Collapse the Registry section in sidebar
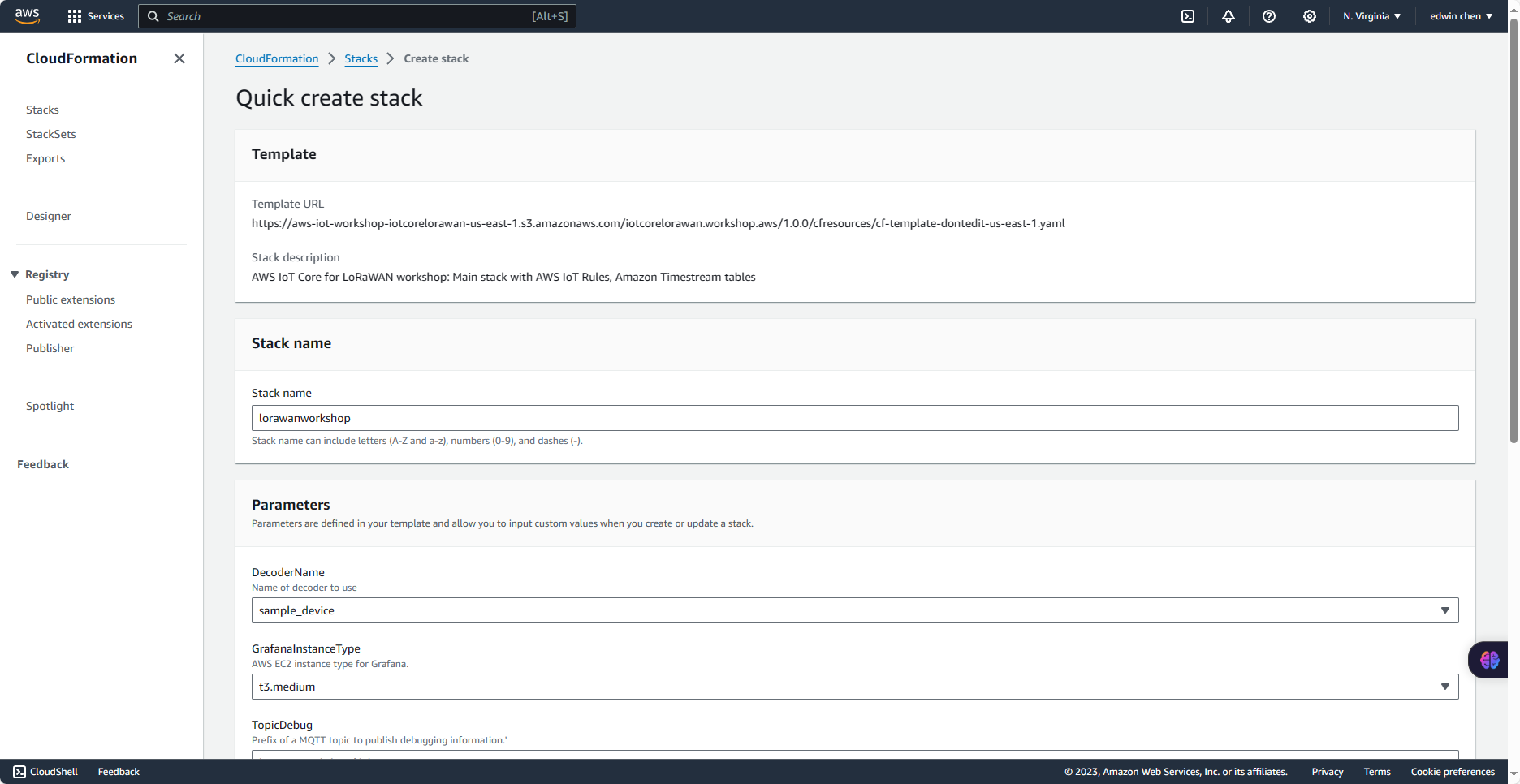The height and width of the screenshot is (784, 1520). (x=15, y=274)
